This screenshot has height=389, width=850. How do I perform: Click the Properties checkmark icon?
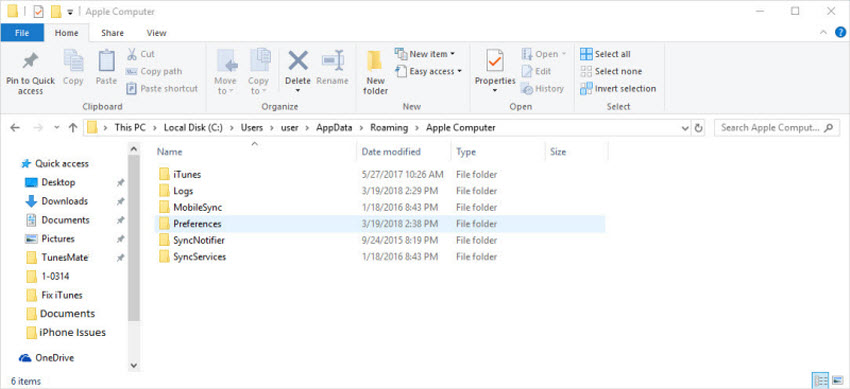tap(495, 61)
